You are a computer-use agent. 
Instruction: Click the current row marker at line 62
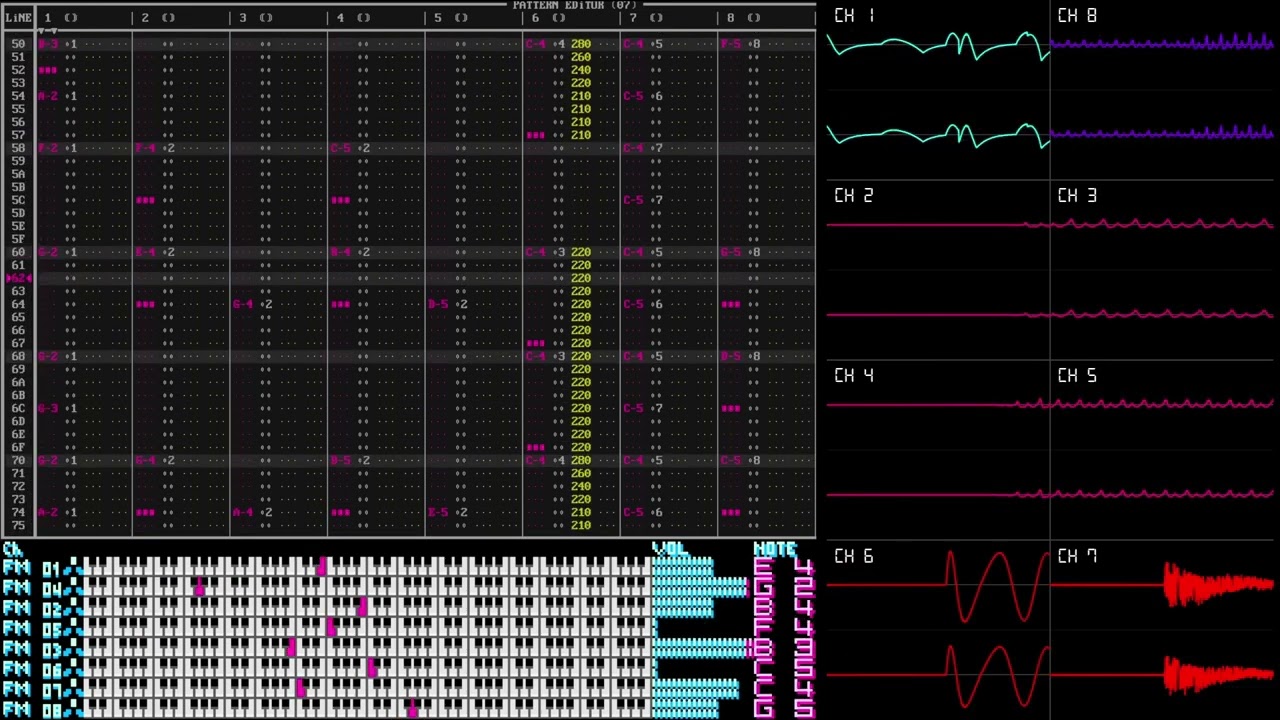[x=18, y=278]
